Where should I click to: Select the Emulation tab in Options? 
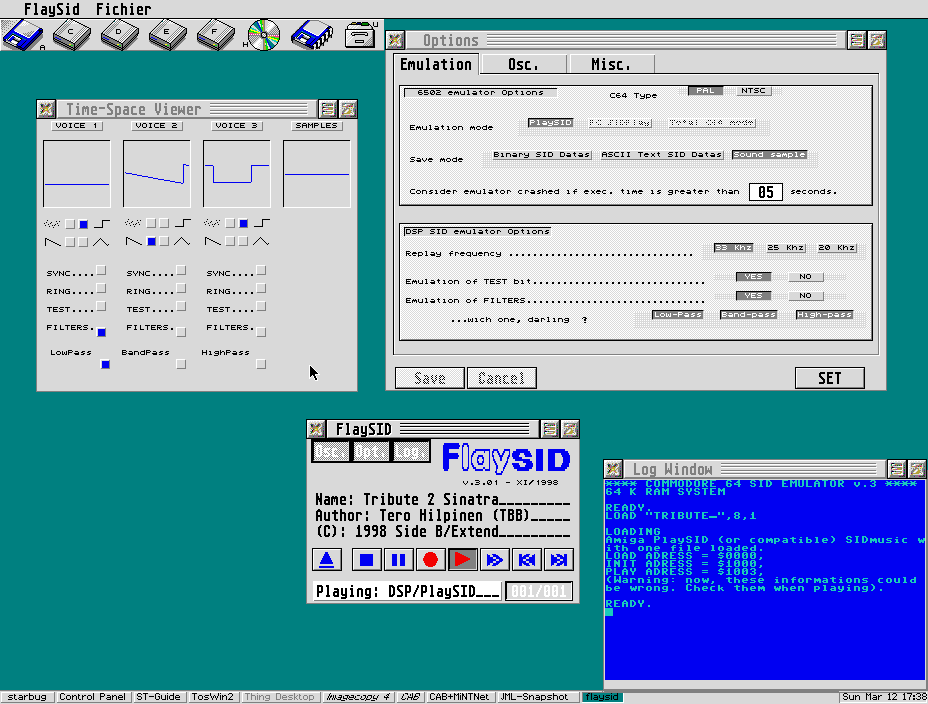pos(436,64)
